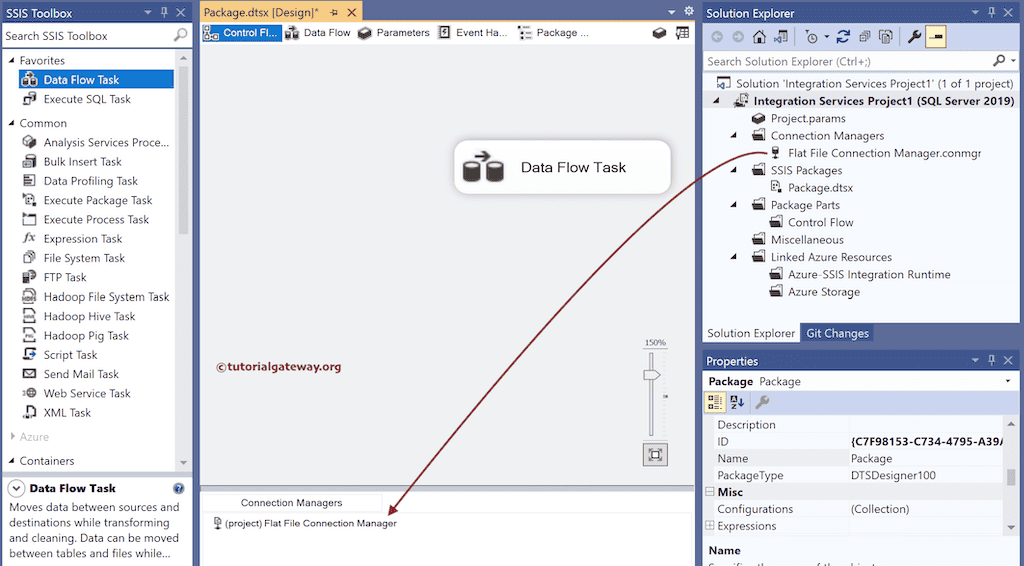
Task: Click the zoom slider handle on canvas
Action: [x=651, y=375]
